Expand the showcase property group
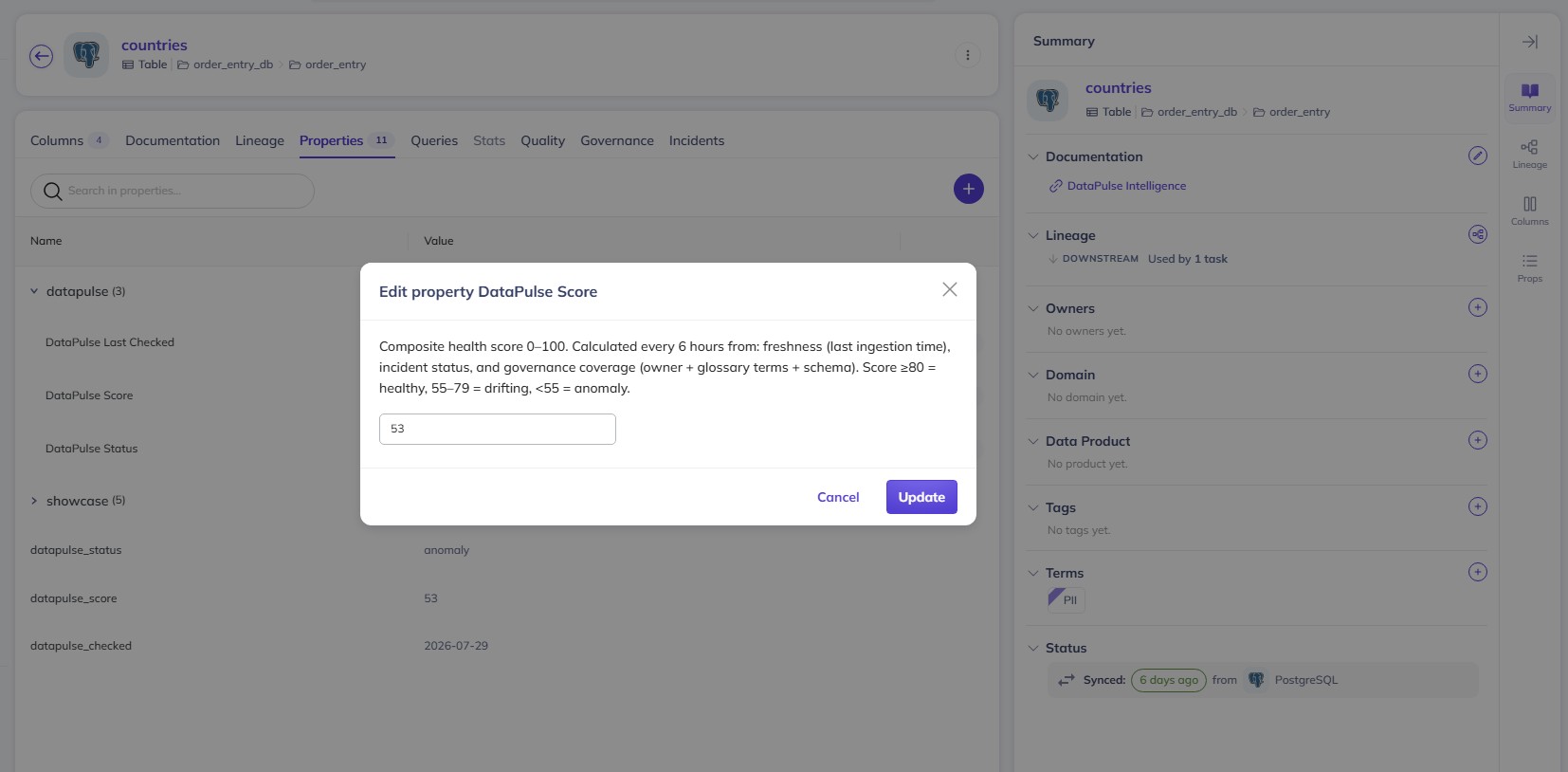Screen dimensions: 1568x772 pos(34,501)
